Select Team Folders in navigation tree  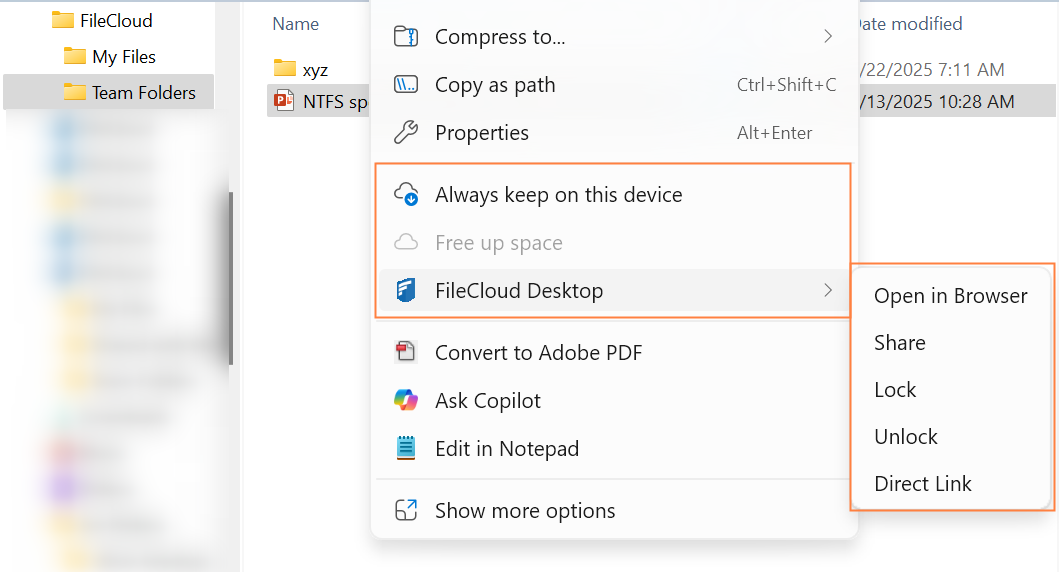click(143, 93)
